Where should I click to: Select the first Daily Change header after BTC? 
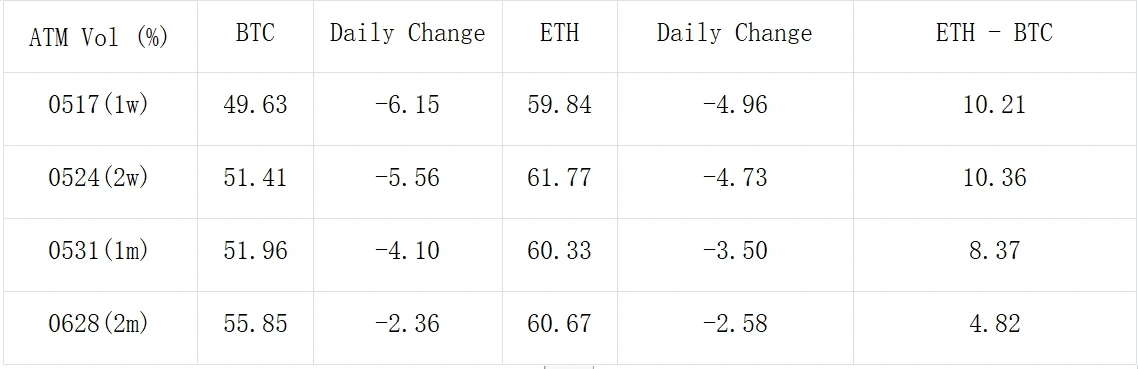[408, 36]
